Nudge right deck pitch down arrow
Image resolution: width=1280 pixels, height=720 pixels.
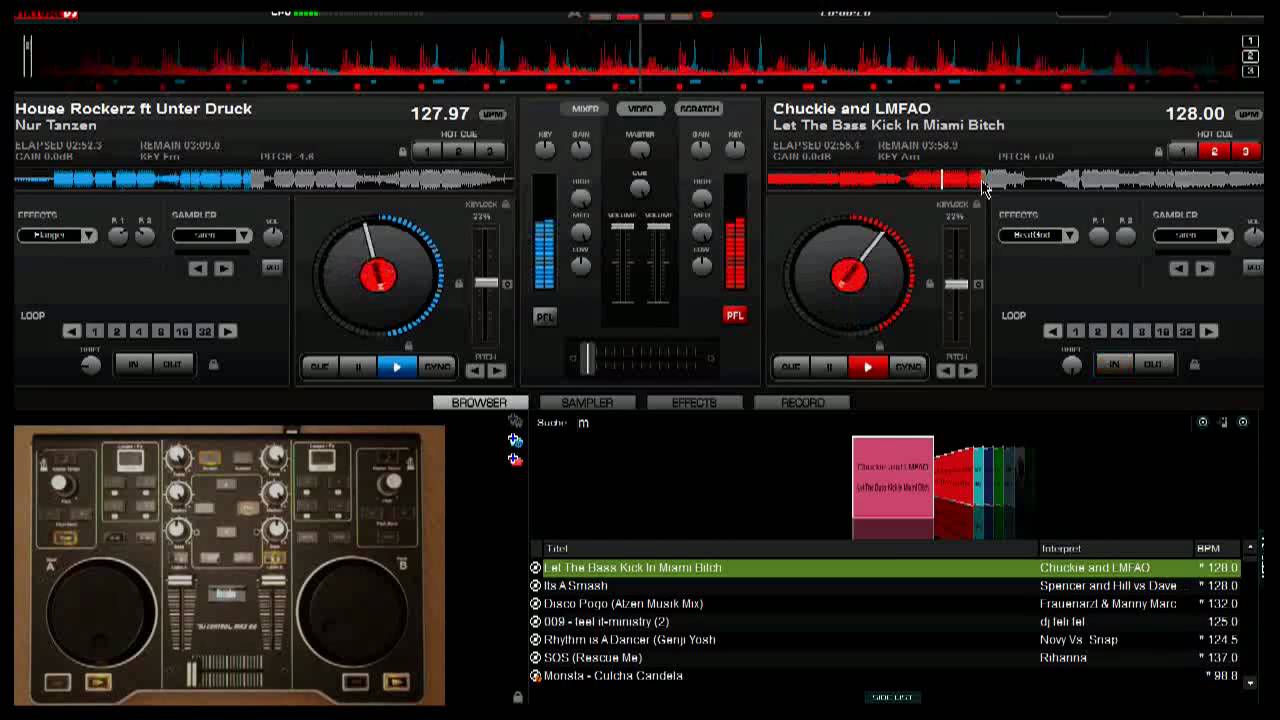click(x=947, y=371)
